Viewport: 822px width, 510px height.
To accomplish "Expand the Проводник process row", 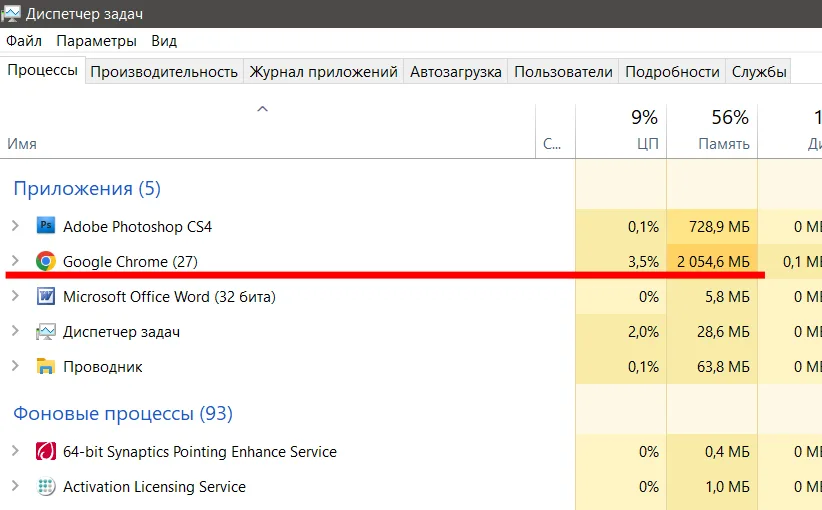I will pyautogui.click(x=15, y=366).
